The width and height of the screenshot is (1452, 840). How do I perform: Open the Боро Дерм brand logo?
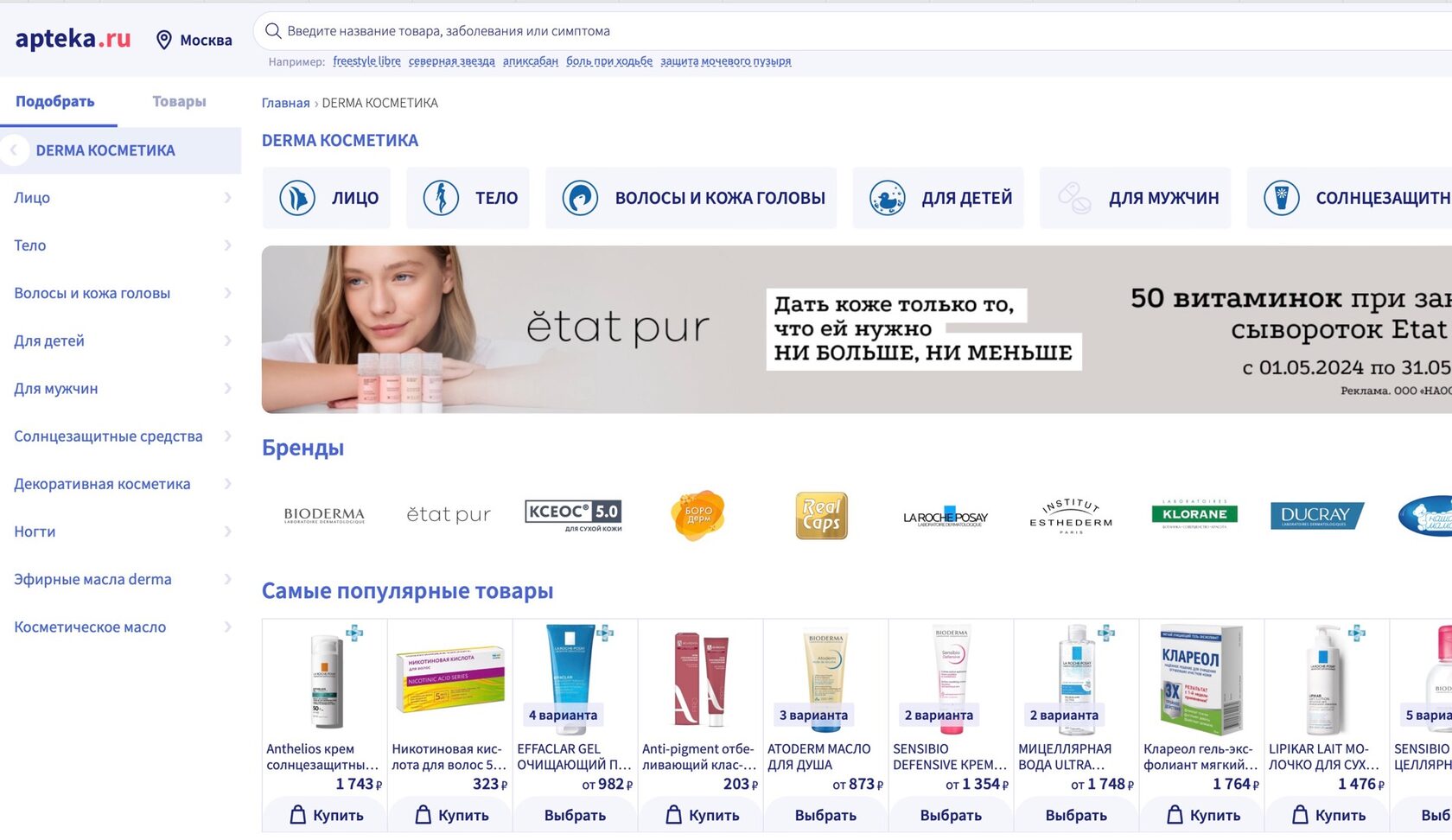pyautogui.click(x=698, y=515)
